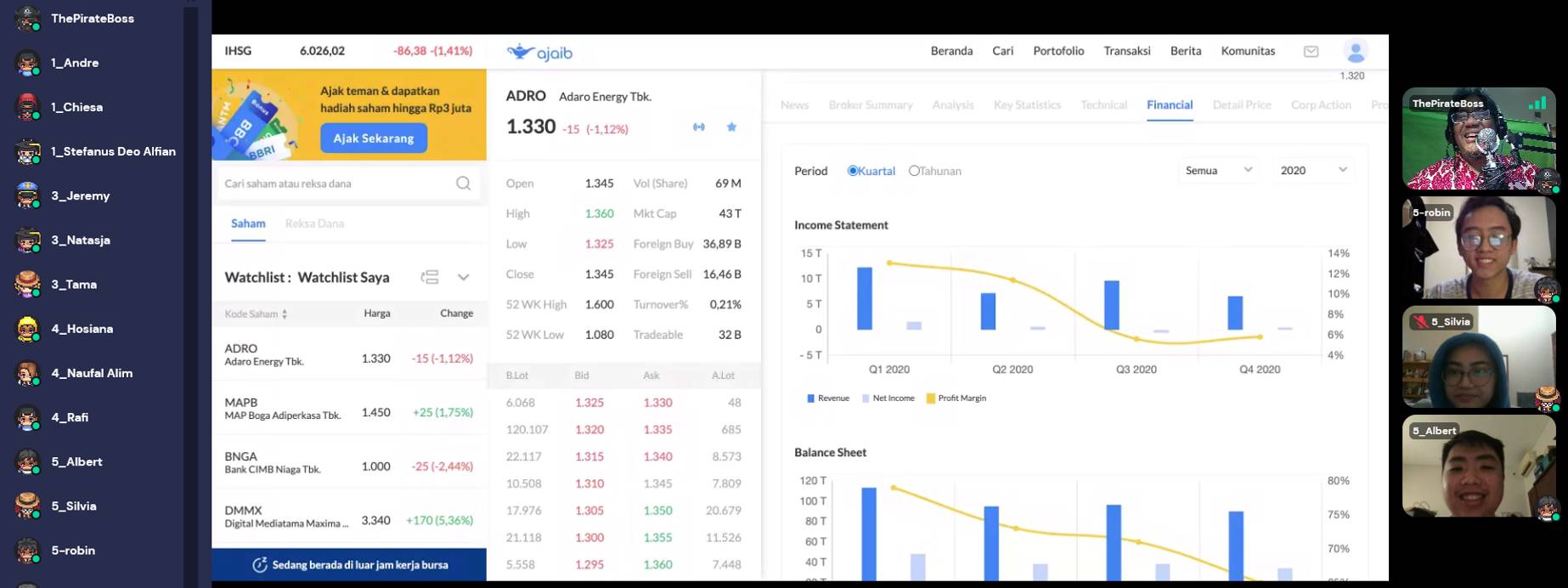The width and height of the screenshot is (1568, 588).
Task: Click the stock search input field
Action: click(x=336, y=184)
